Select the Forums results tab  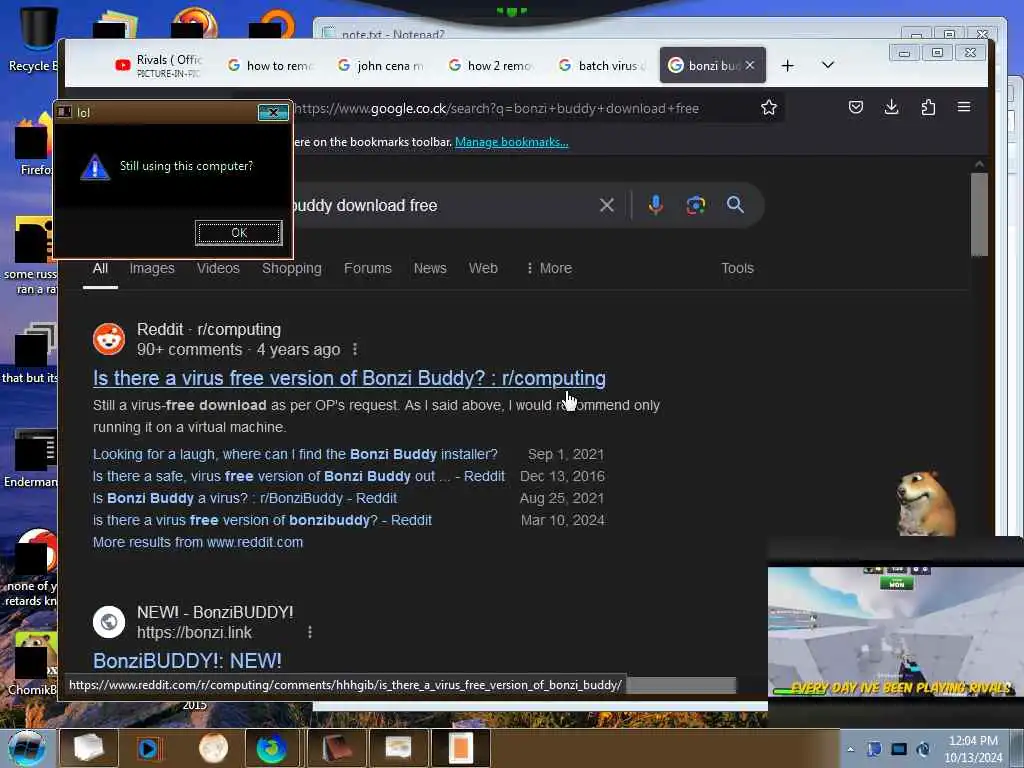(368, 268)
